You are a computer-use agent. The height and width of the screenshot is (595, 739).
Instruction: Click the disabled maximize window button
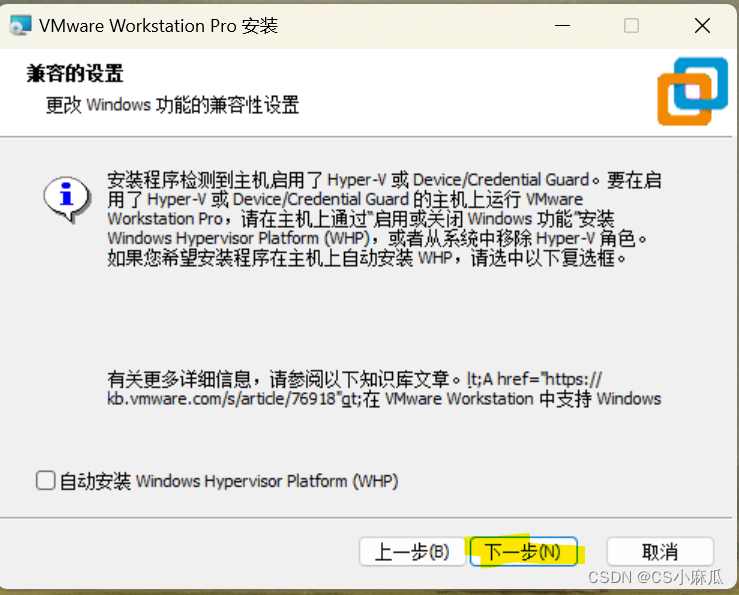(632, 25)
